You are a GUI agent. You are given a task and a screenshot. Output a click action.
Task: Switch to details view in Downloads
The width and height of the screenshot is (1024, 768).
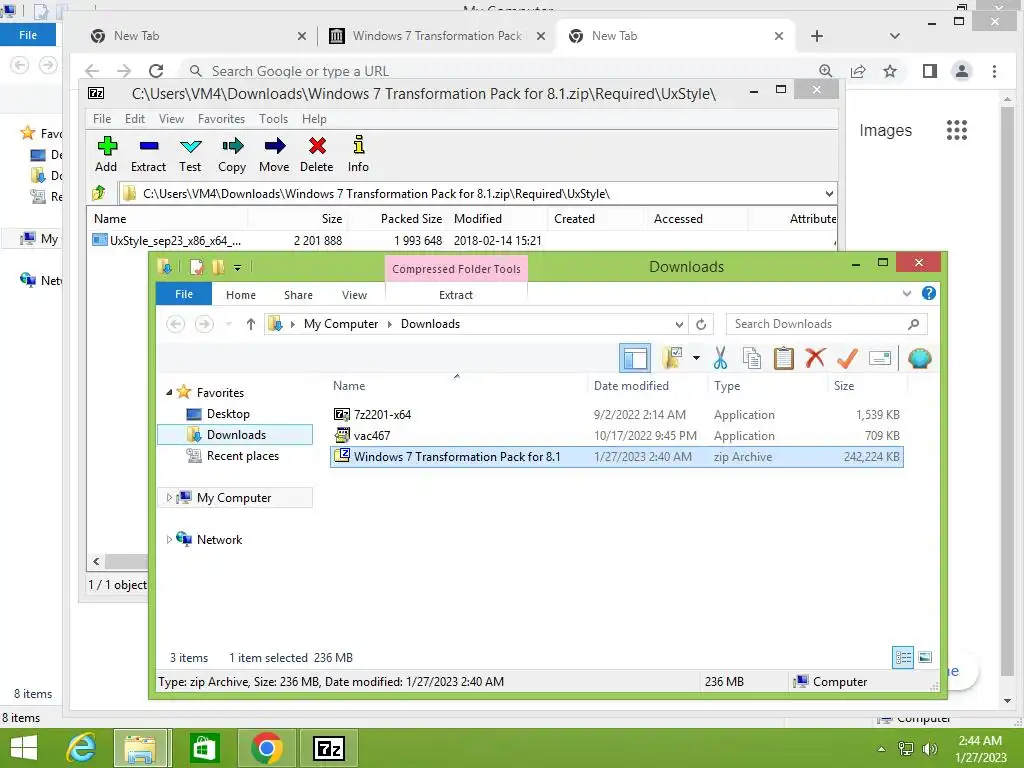903,657
